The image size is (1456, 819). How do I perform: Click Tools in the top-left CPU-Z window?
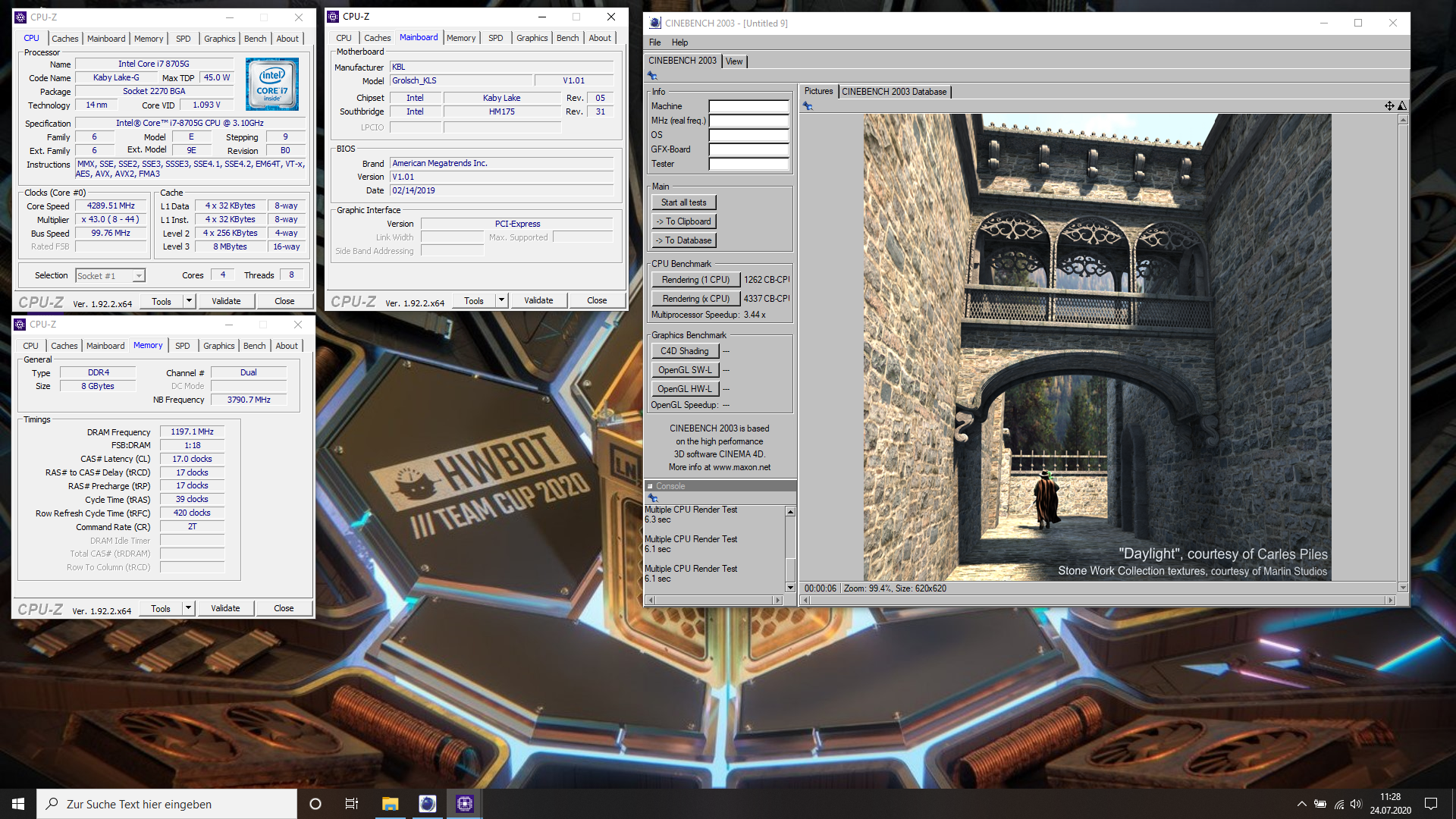pyautogui.click(x=162, y=301)
